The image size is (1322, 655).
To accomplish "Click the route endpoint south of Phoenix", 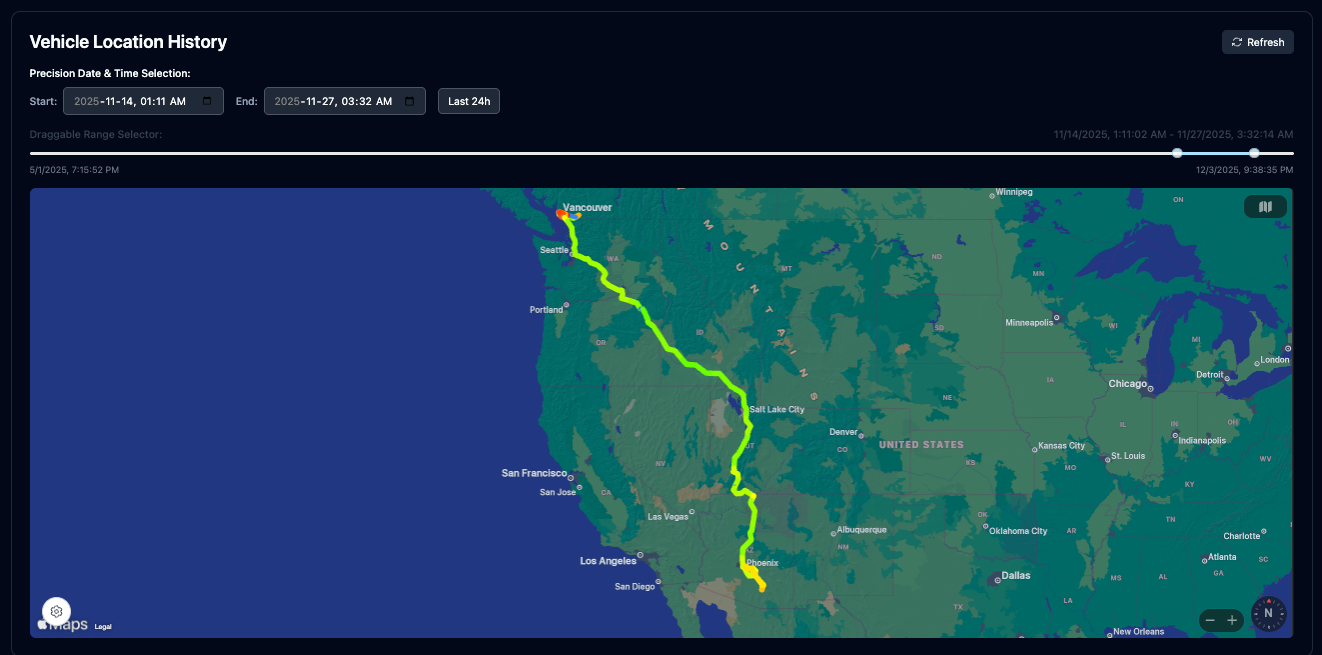I will pyautogui.click(x=761, y=588).
